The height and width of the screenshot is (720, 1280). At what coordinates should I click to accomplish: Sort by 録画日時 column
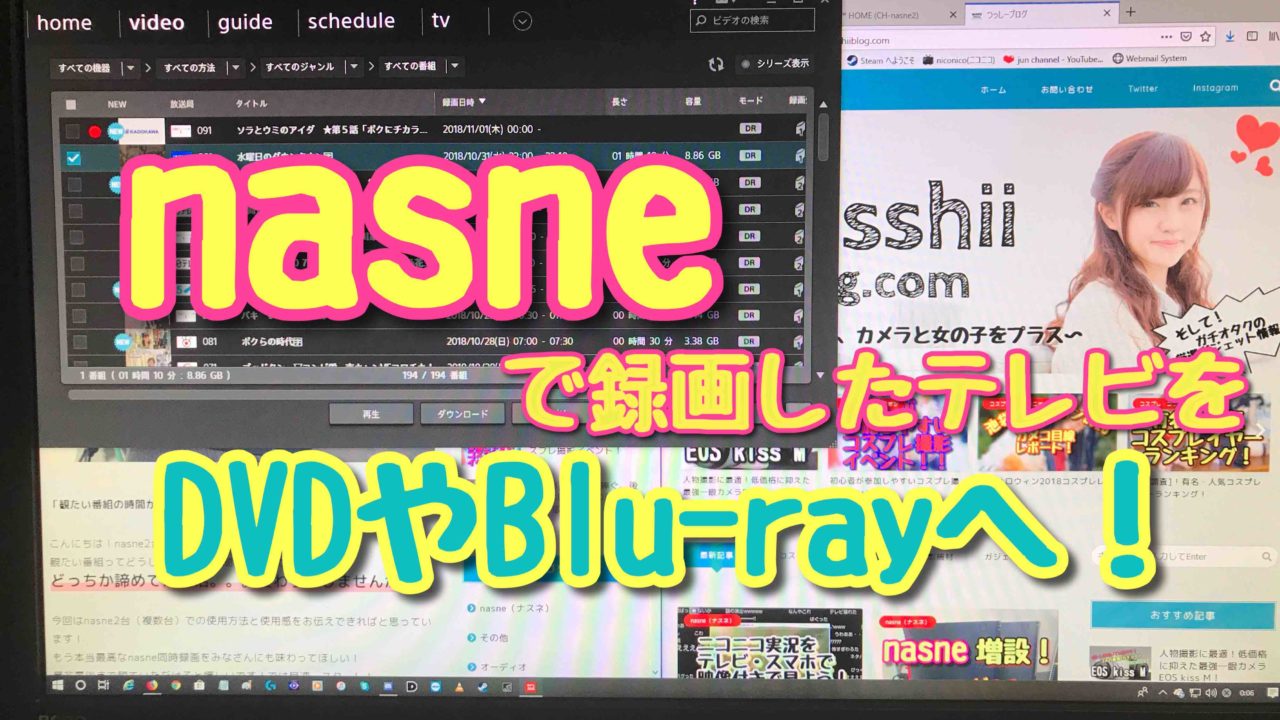click(464, 101)
